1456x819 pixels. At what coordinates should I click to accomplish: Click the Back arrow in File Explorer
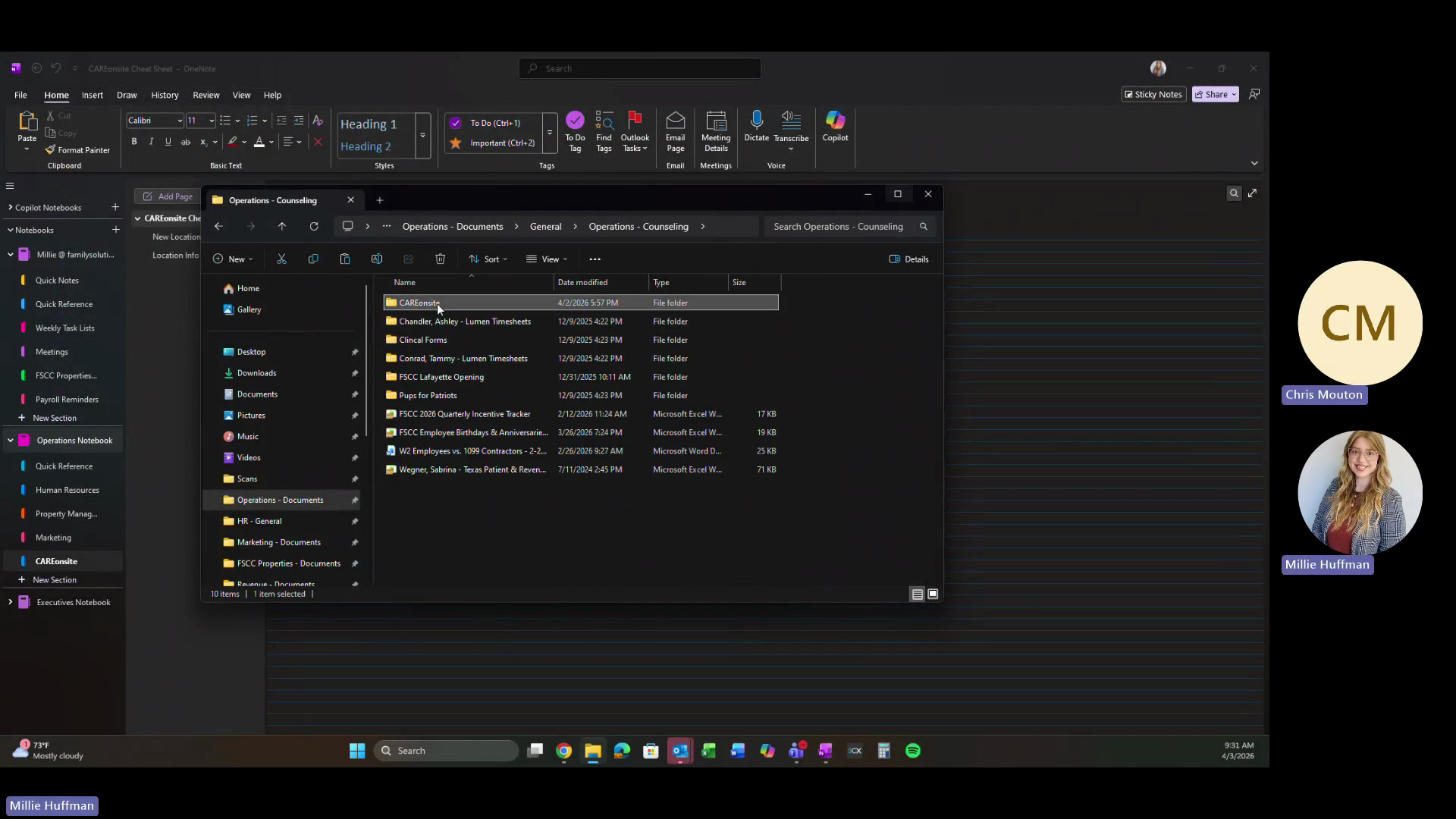218,227
